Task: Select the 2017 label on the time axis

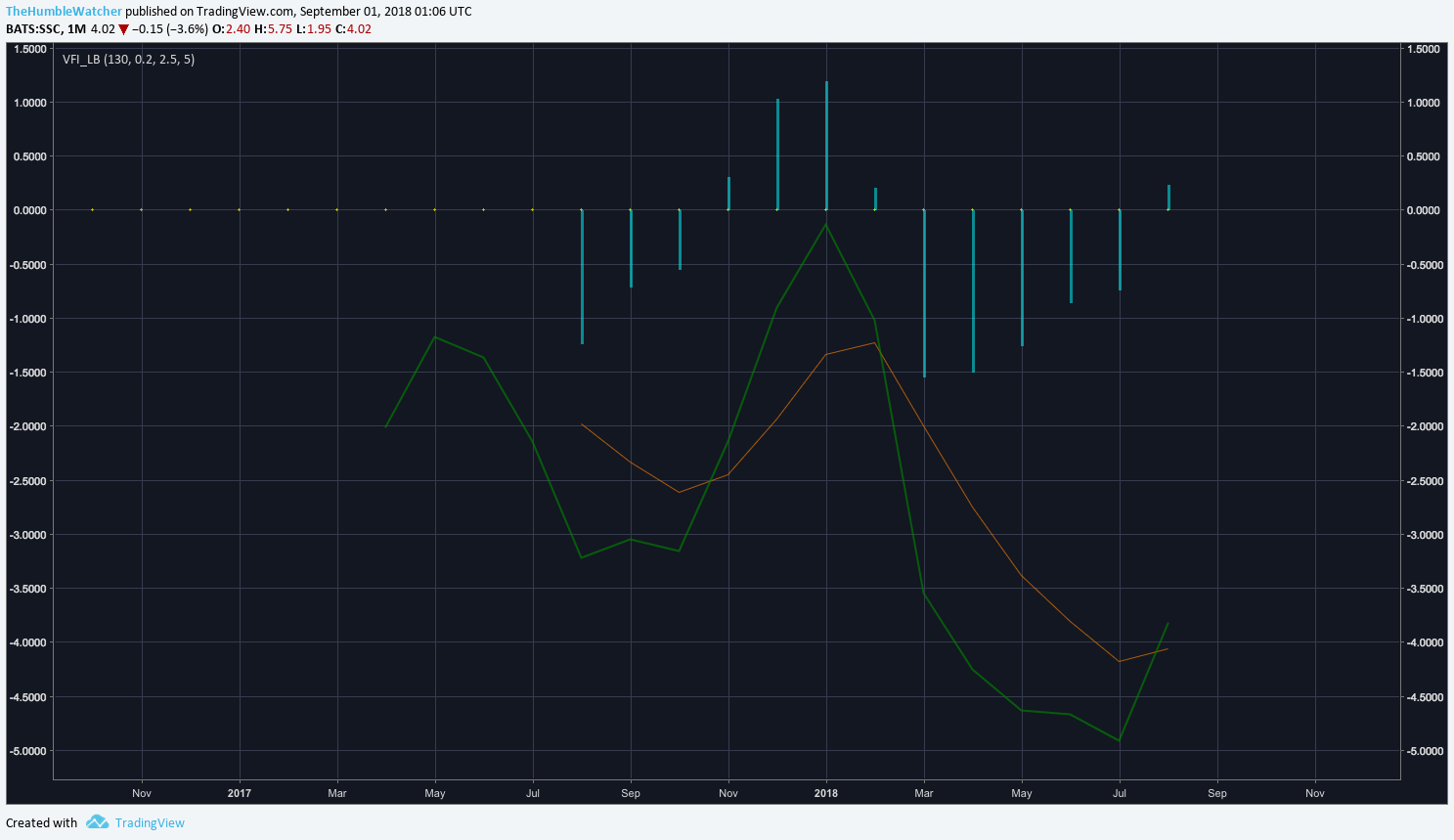Action: 240,793
